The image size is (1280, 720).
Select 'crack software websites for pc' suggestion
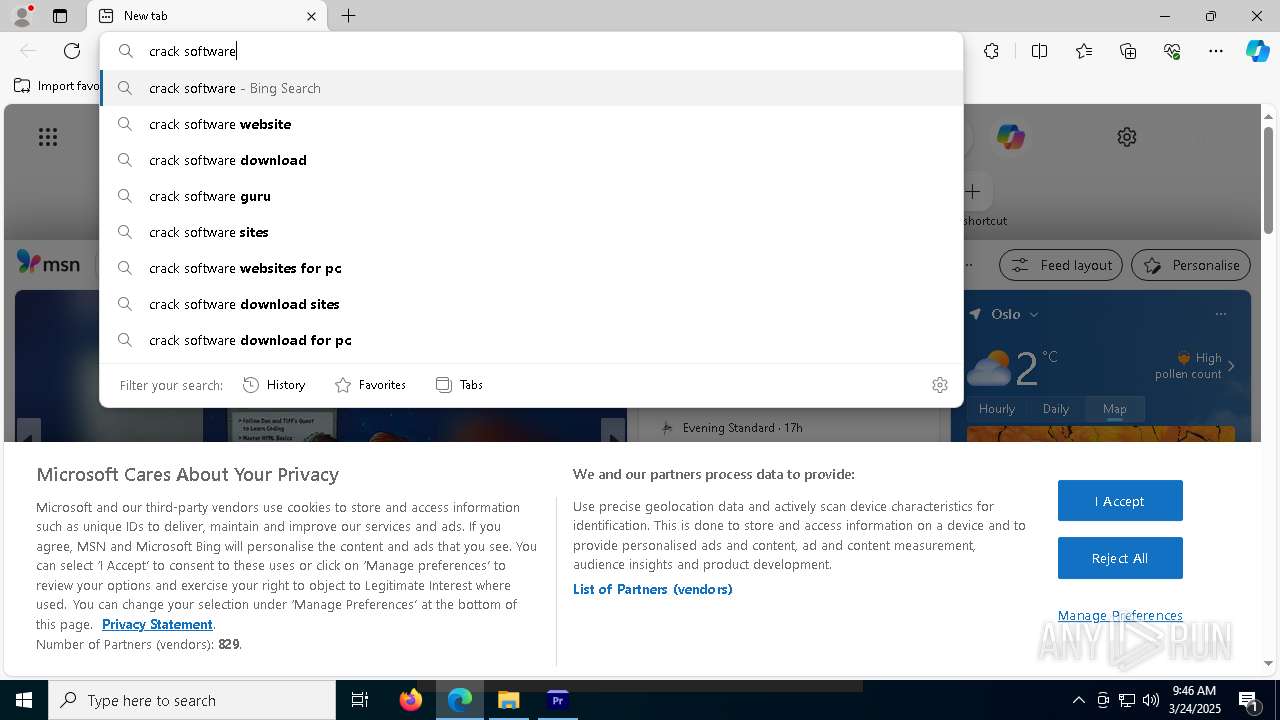[532, 268]
